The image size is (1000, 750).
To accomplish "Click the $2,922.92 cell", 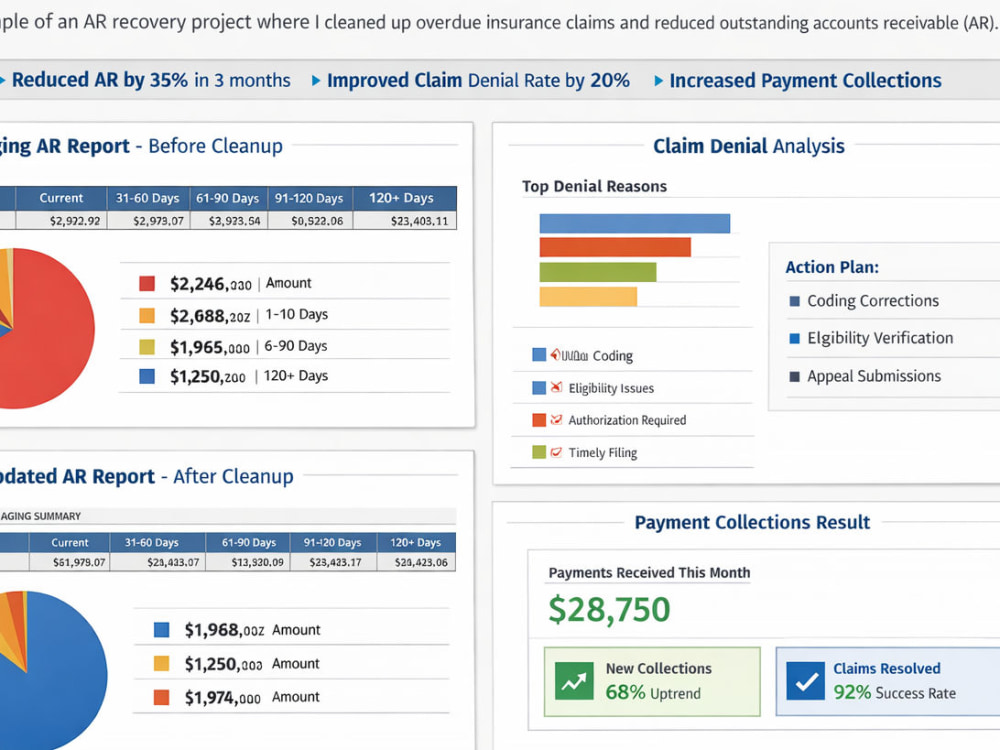I will click(x=62, y=221).
